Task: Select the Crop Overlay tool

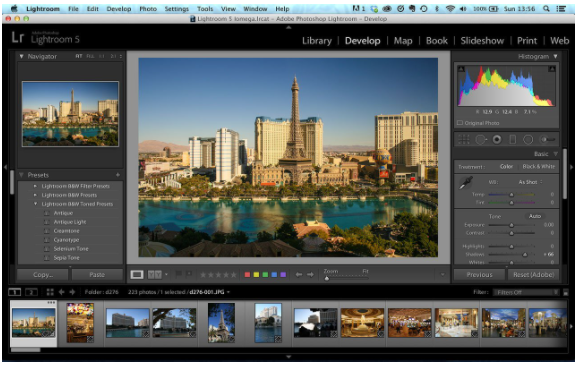Action: [463, 139]
